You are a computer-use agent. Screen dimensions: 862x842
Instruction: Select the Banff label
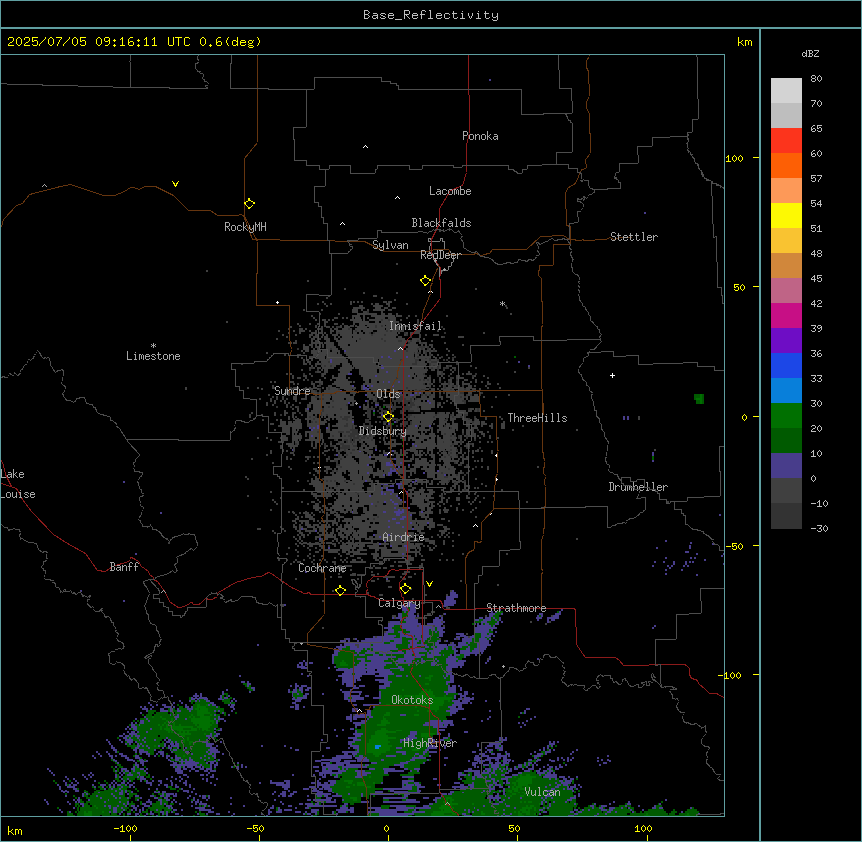124,567
